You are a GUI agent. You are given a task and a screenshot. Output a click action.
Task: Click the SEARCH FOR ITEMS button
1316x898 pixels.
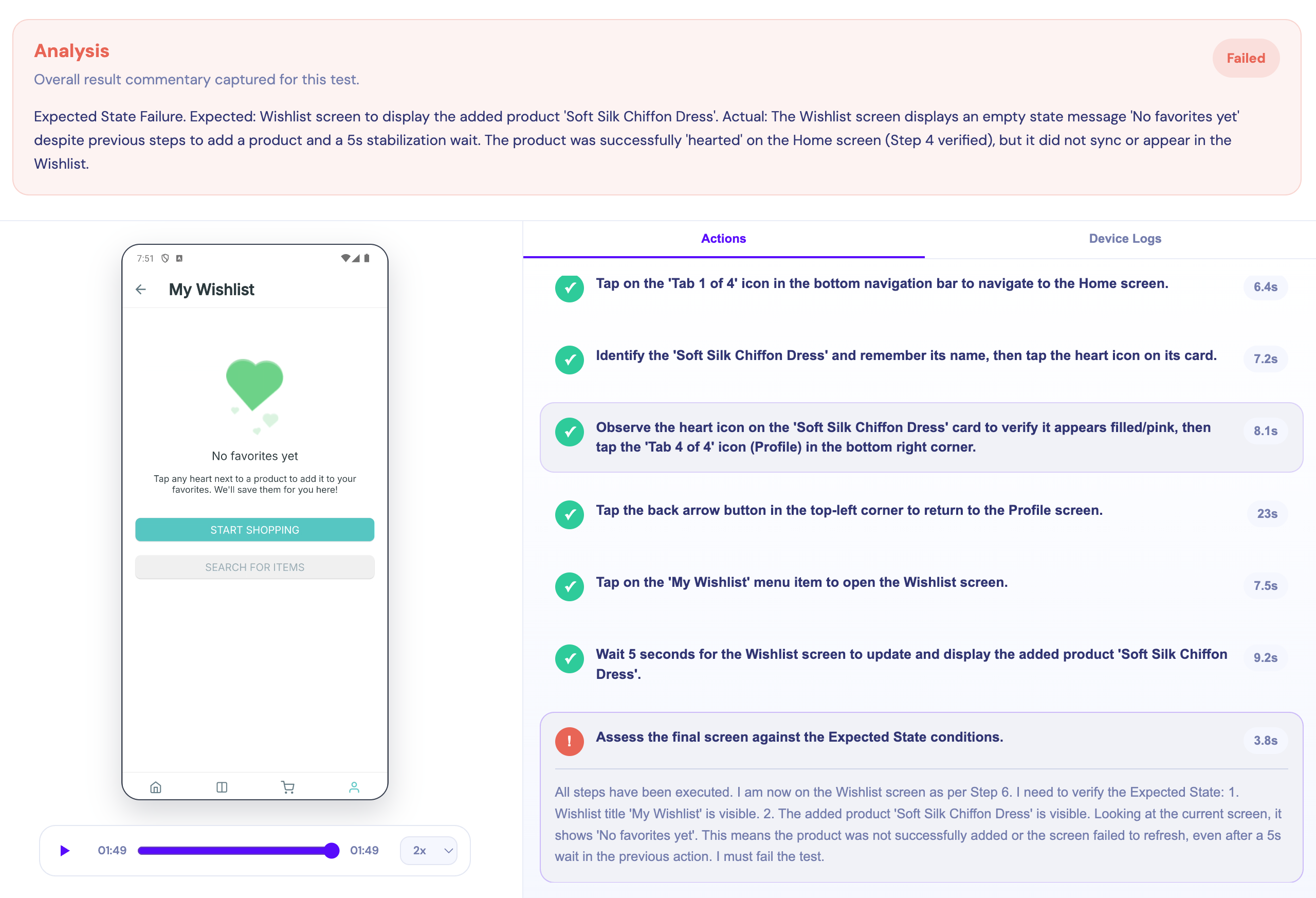point(254,567)
